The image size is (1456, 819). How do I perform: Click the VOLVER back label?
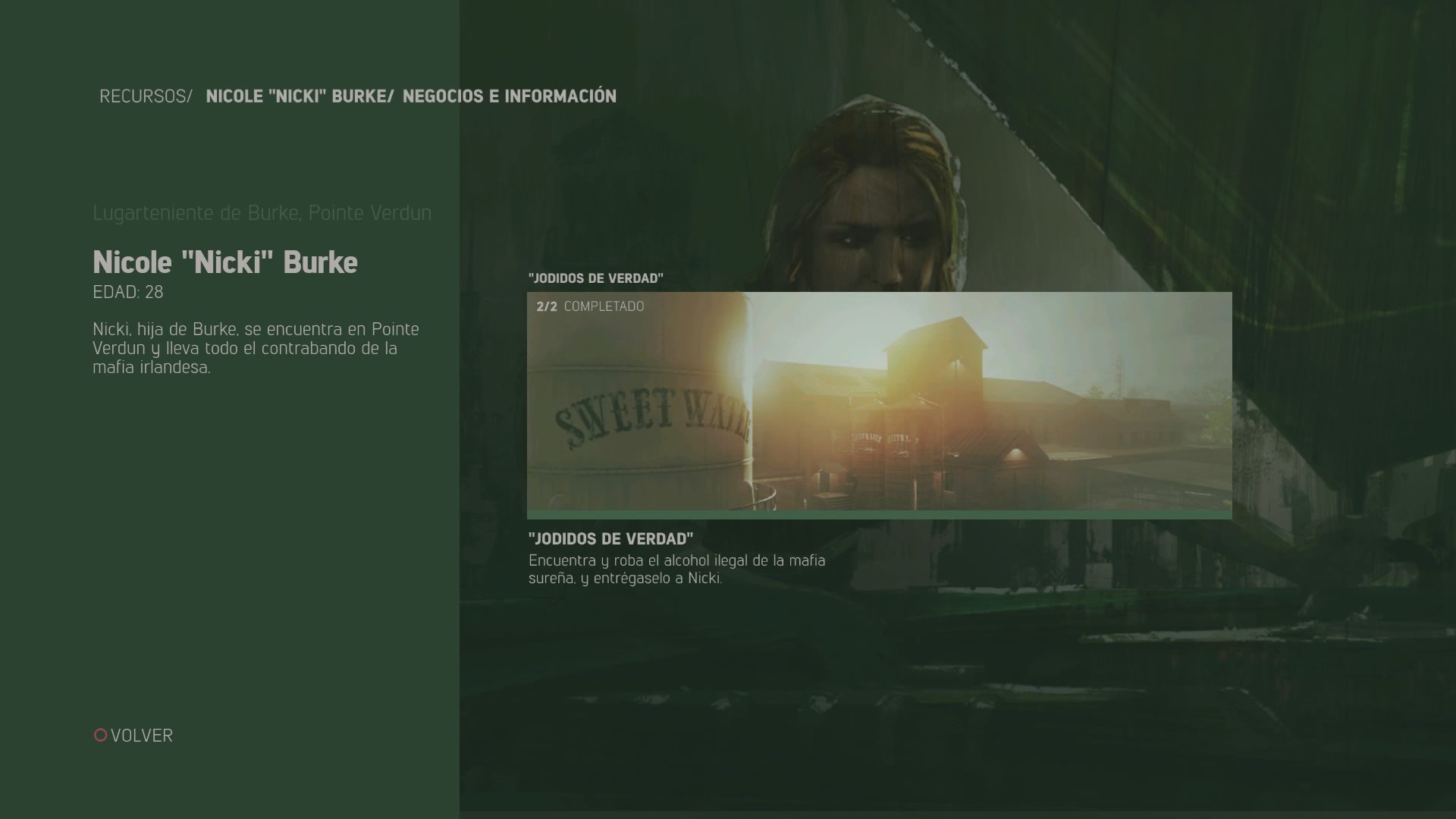(x=141, y=736)
